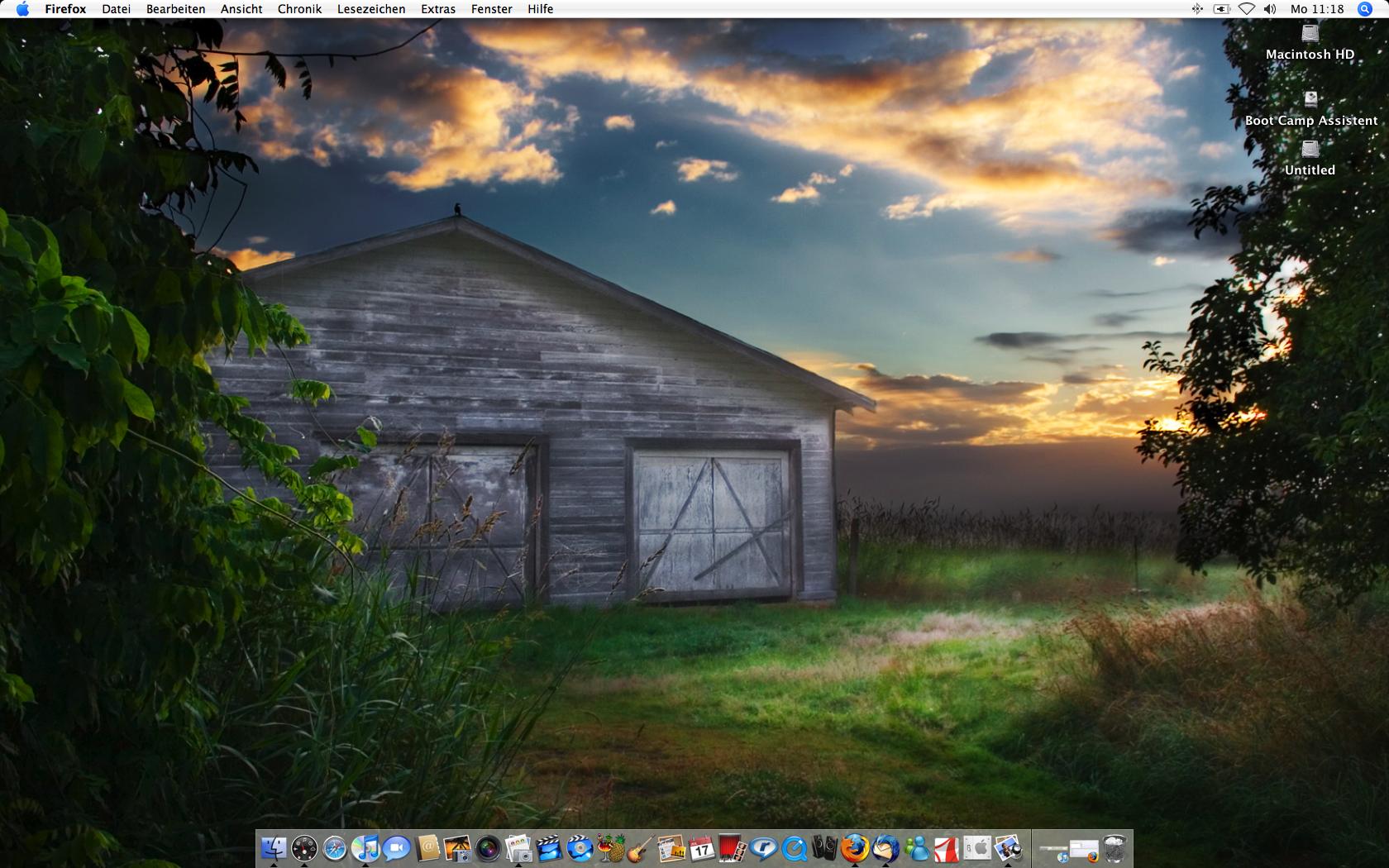Open the black speakers dock icon
Image resolution: width=1389 pixels, height=868 pixels.
click(824, 848)
